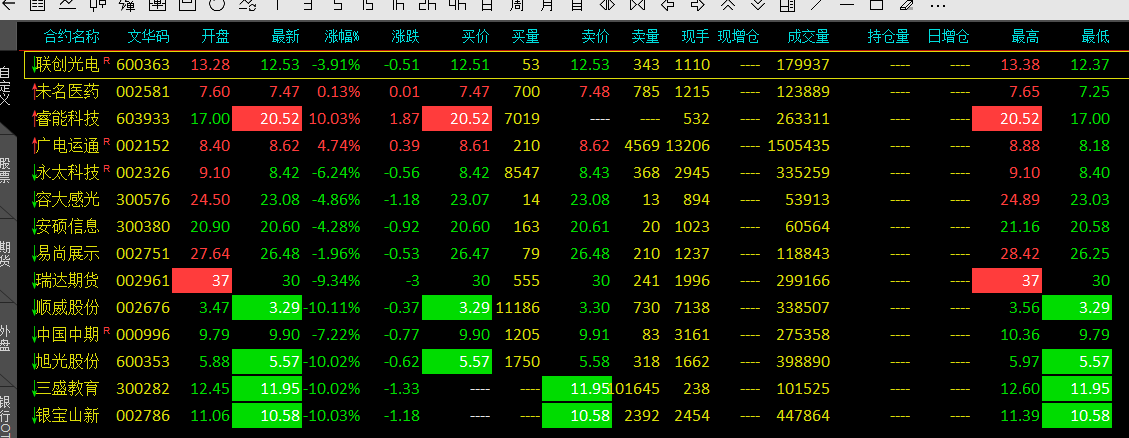Open the 股票 side tab
The height and width of the screenshot is (438, 1129).
pos(6,170)
